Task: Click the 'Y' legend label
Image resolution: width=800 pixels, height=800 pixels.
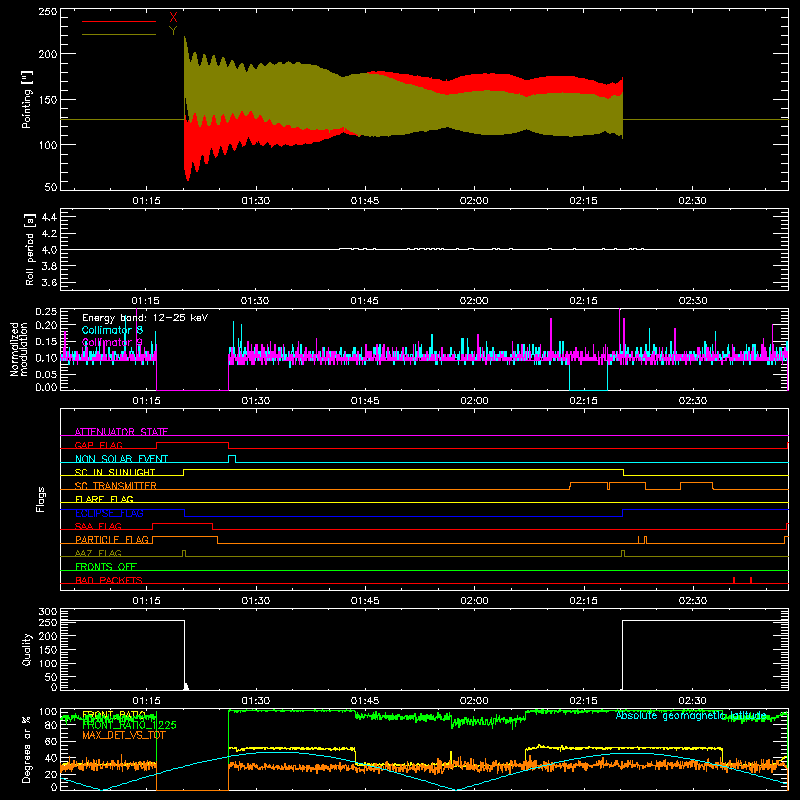Action: [173, 31]
